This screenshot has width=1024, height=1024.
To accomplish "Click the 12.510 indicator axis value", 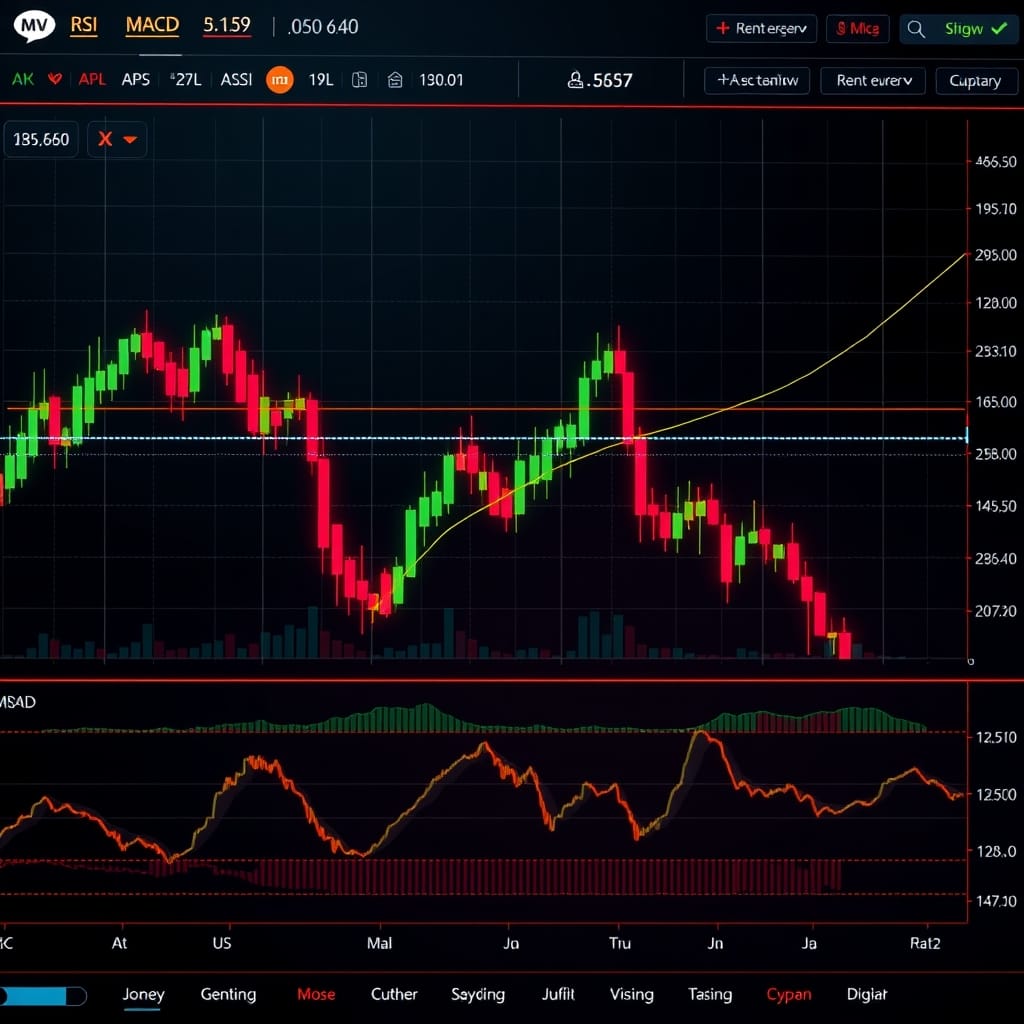I will (x=996, y=737).
